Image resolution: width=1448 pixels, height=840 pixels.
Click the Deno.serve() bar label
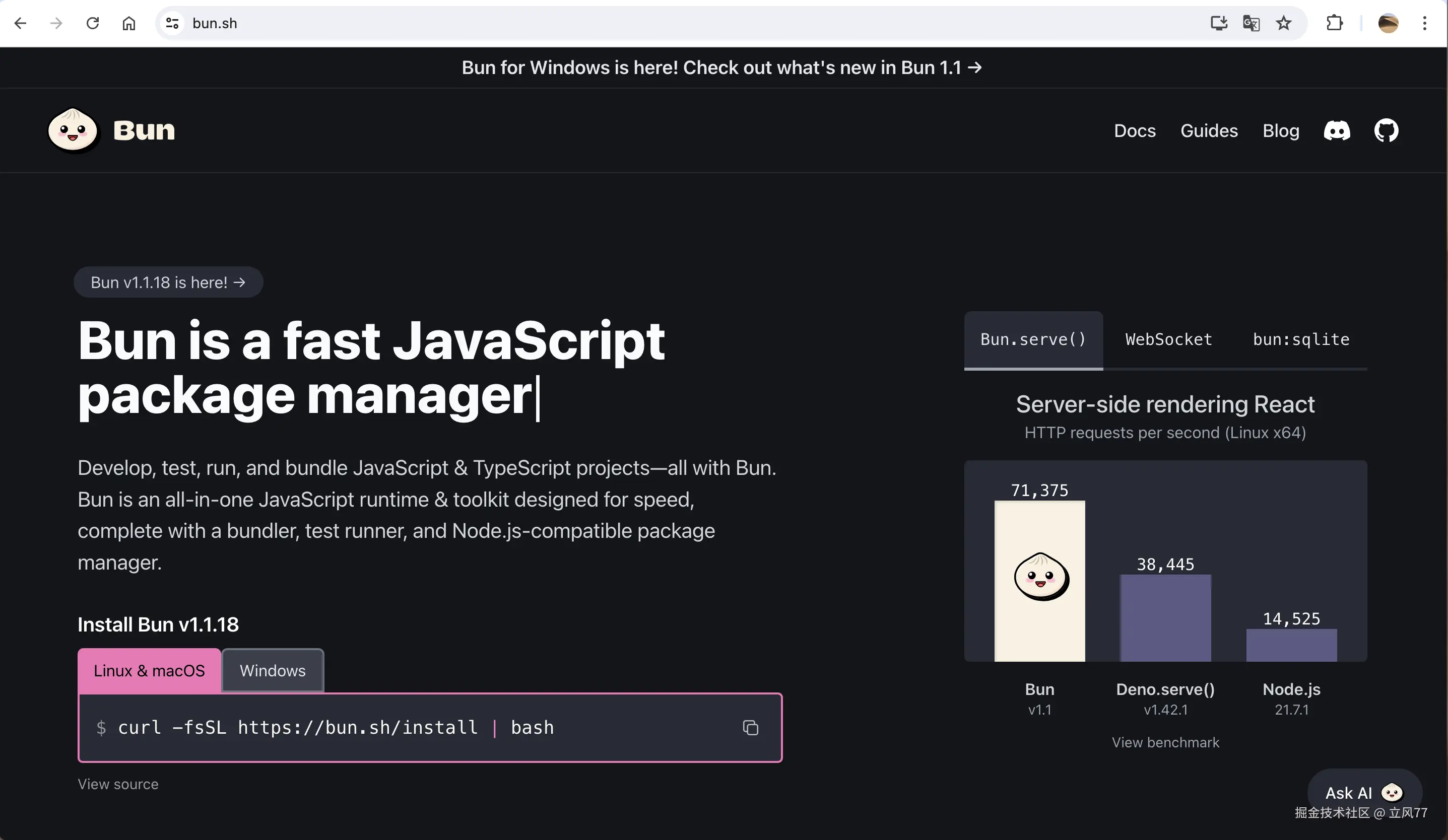tap(1165, 689)
